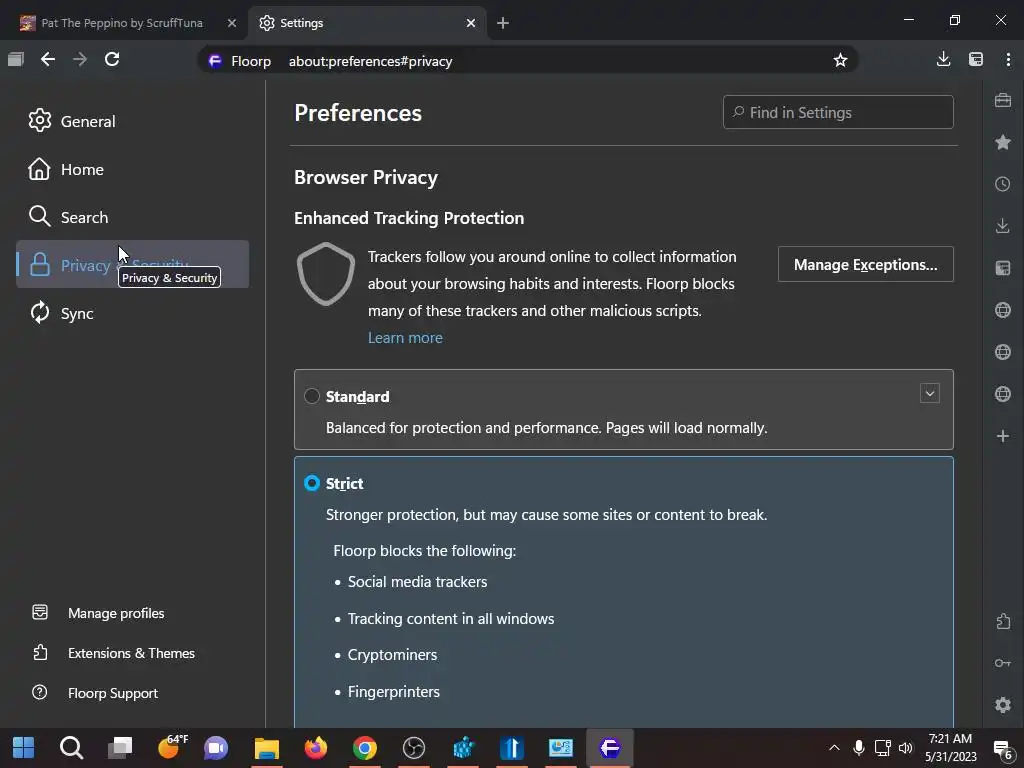Open add-ons puzzle icon in side panel
Screen dimensions: 1024x768
click(1003, 621)
